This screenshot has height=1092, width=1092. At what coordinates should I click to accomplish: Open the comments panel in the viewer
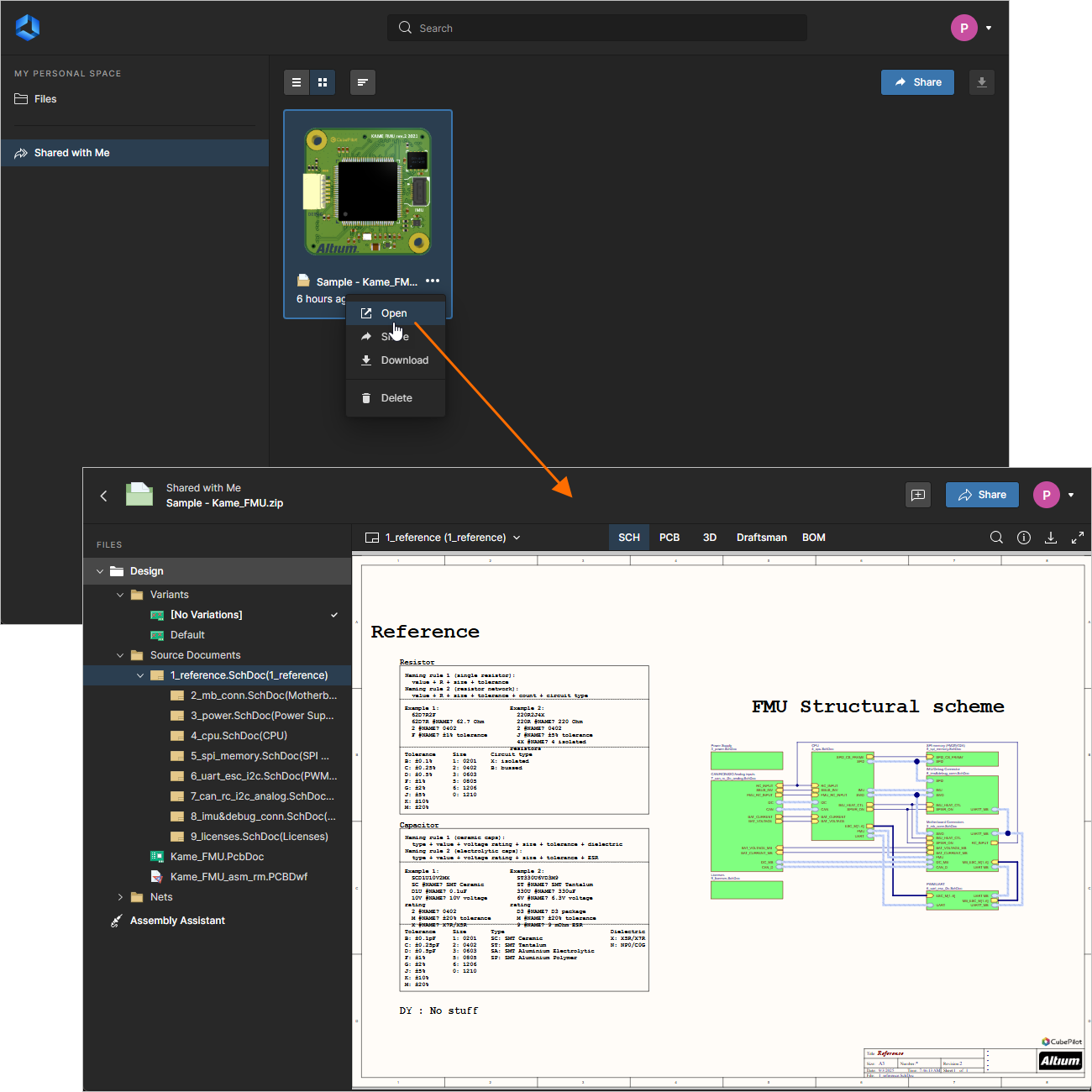pos(917,495)
